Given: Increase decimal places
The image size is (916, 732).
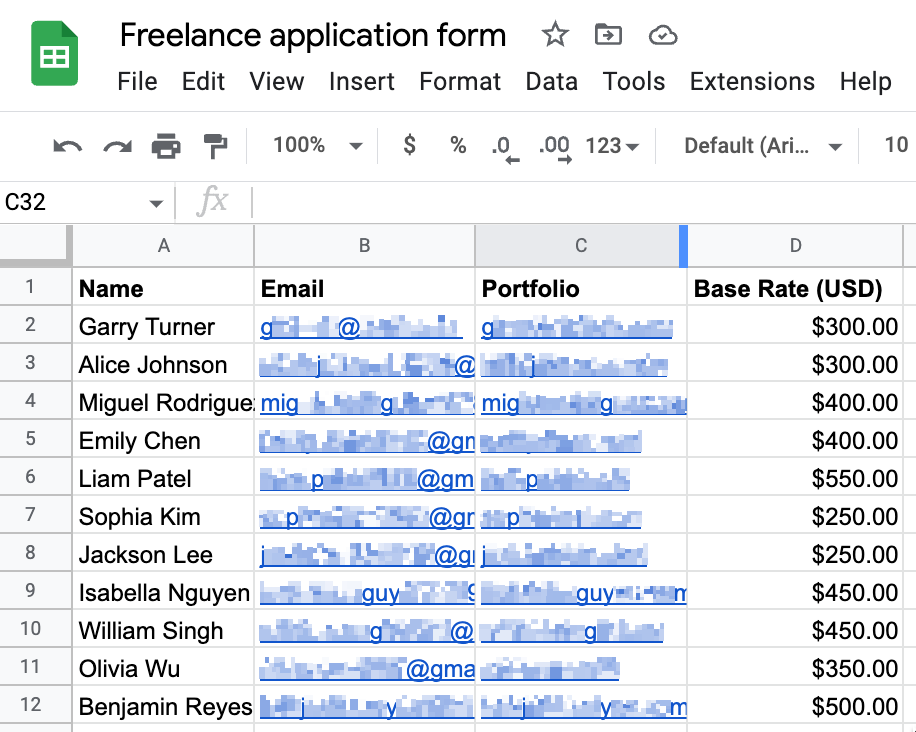Looking at the screenshot, I should [555, 147].
